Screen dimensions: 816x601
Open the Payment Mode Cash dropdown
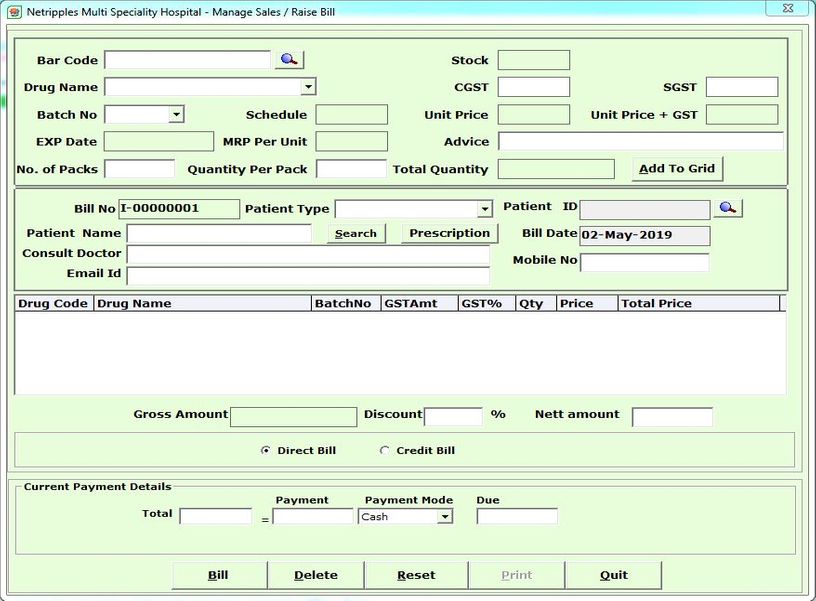[x=444, y=517]
